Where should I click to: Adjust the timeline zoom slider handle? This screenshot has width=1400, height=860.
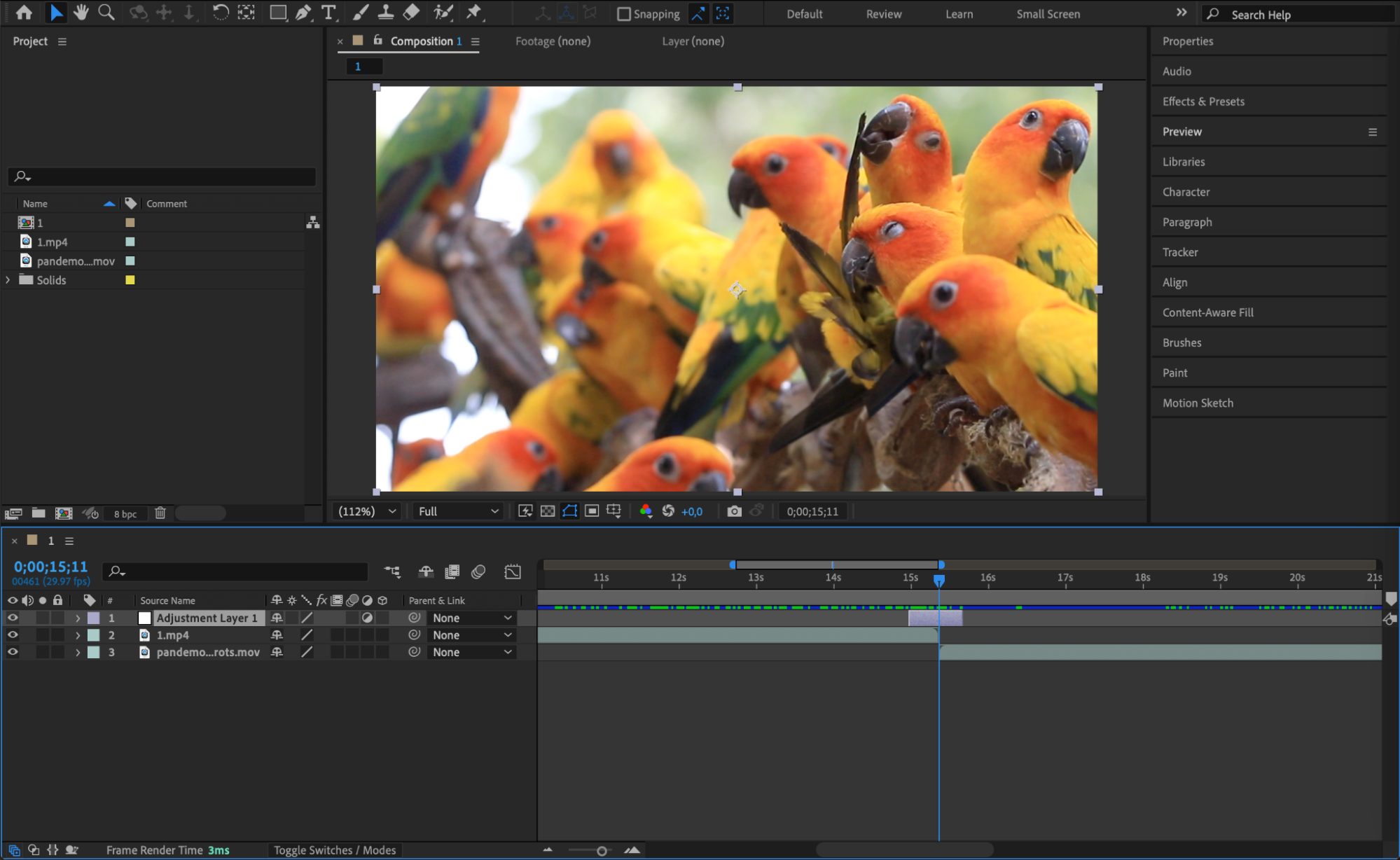602,851
